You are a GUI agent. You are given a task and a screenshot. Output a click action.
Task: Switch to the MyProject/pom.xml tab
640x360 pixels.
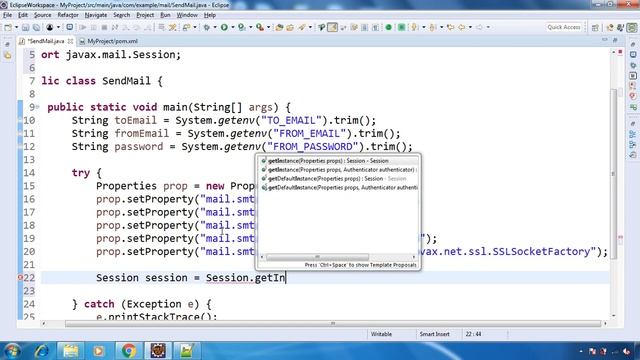(109, 41)
